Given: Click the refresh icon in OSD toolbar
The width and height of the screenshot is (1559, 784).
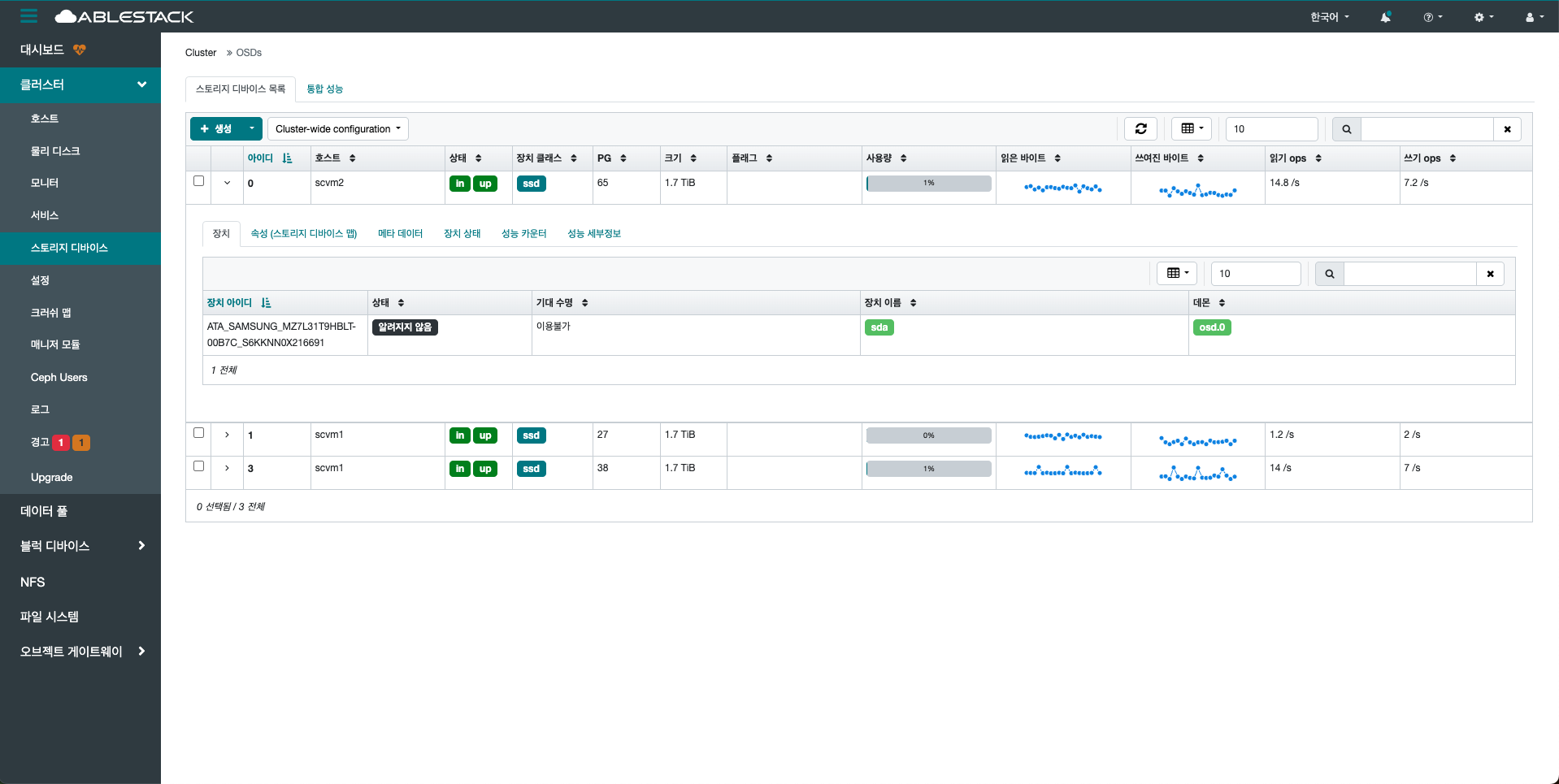Looking at the screenshot, I should click(1140, 129).
